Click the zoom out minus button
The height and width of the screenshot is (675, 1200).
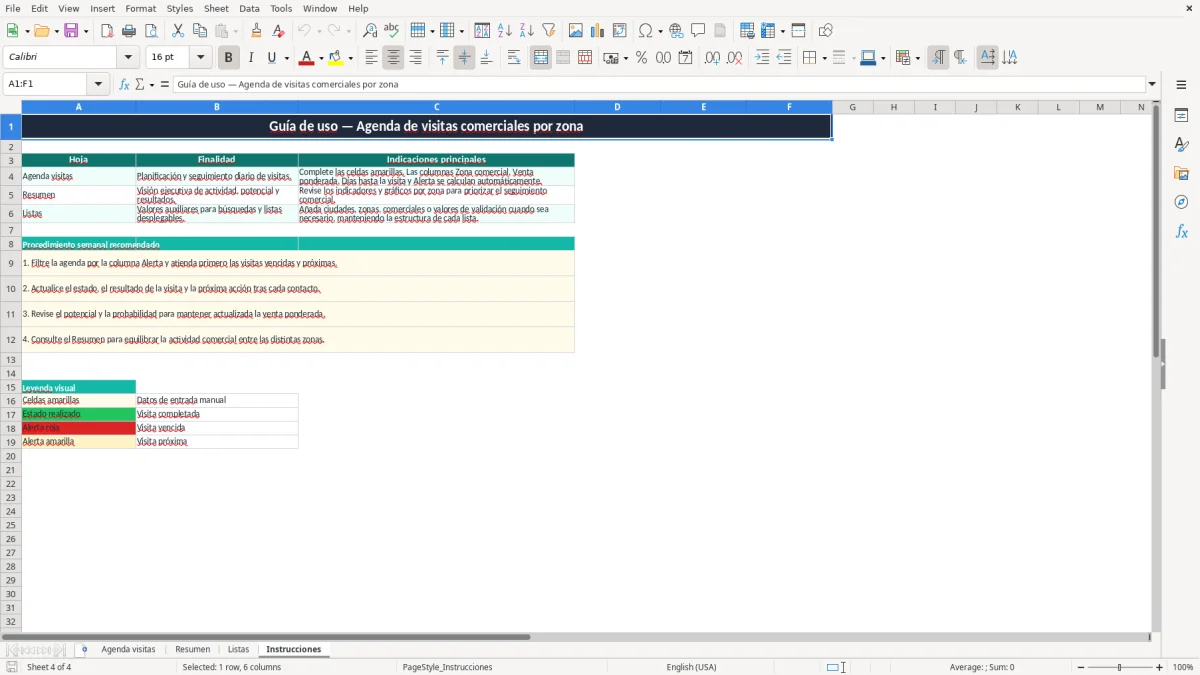click(1081, 667)
